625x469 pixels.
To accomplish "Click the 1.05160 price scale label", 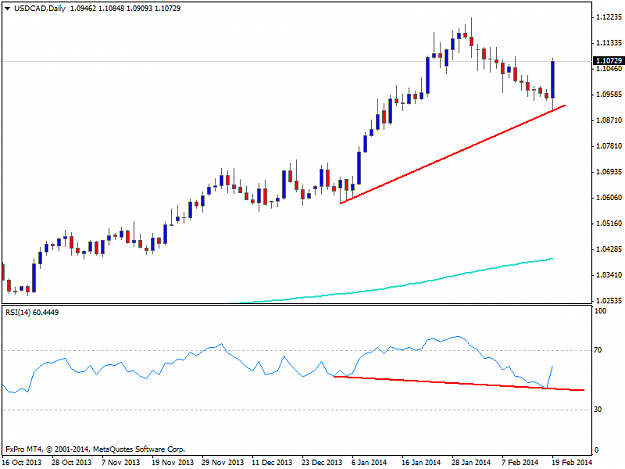I will (609, 224).
